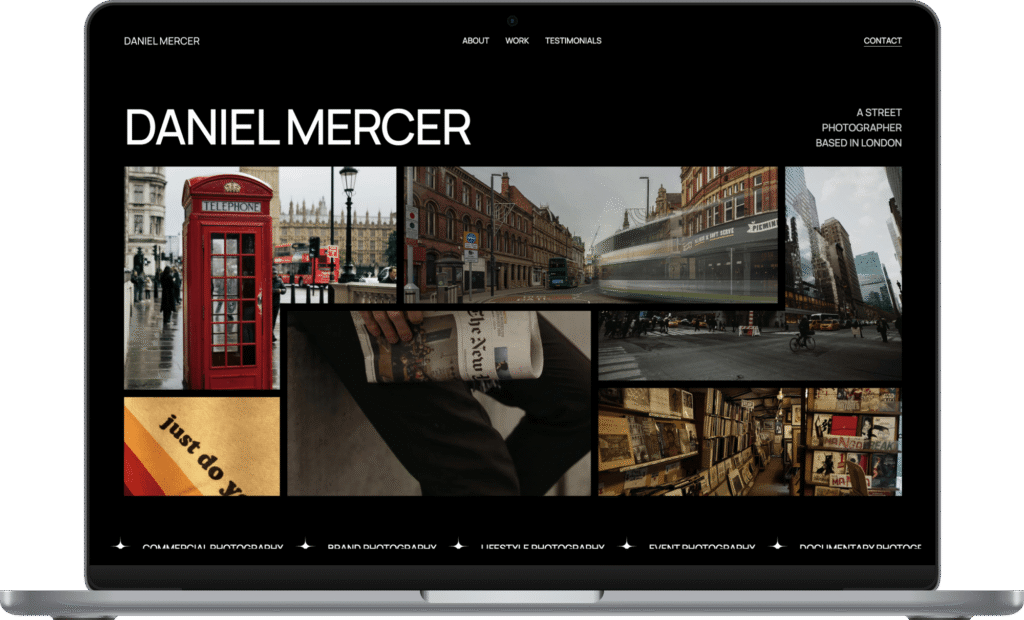This screenshot has width=1024, height=620.
Task: Open the "just do" typography photo
Action: tap(202, 446)
